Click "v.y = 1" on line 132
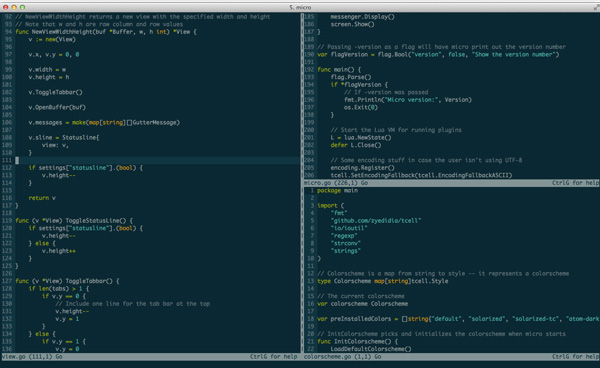600x368 pixels. click(67, 319)
